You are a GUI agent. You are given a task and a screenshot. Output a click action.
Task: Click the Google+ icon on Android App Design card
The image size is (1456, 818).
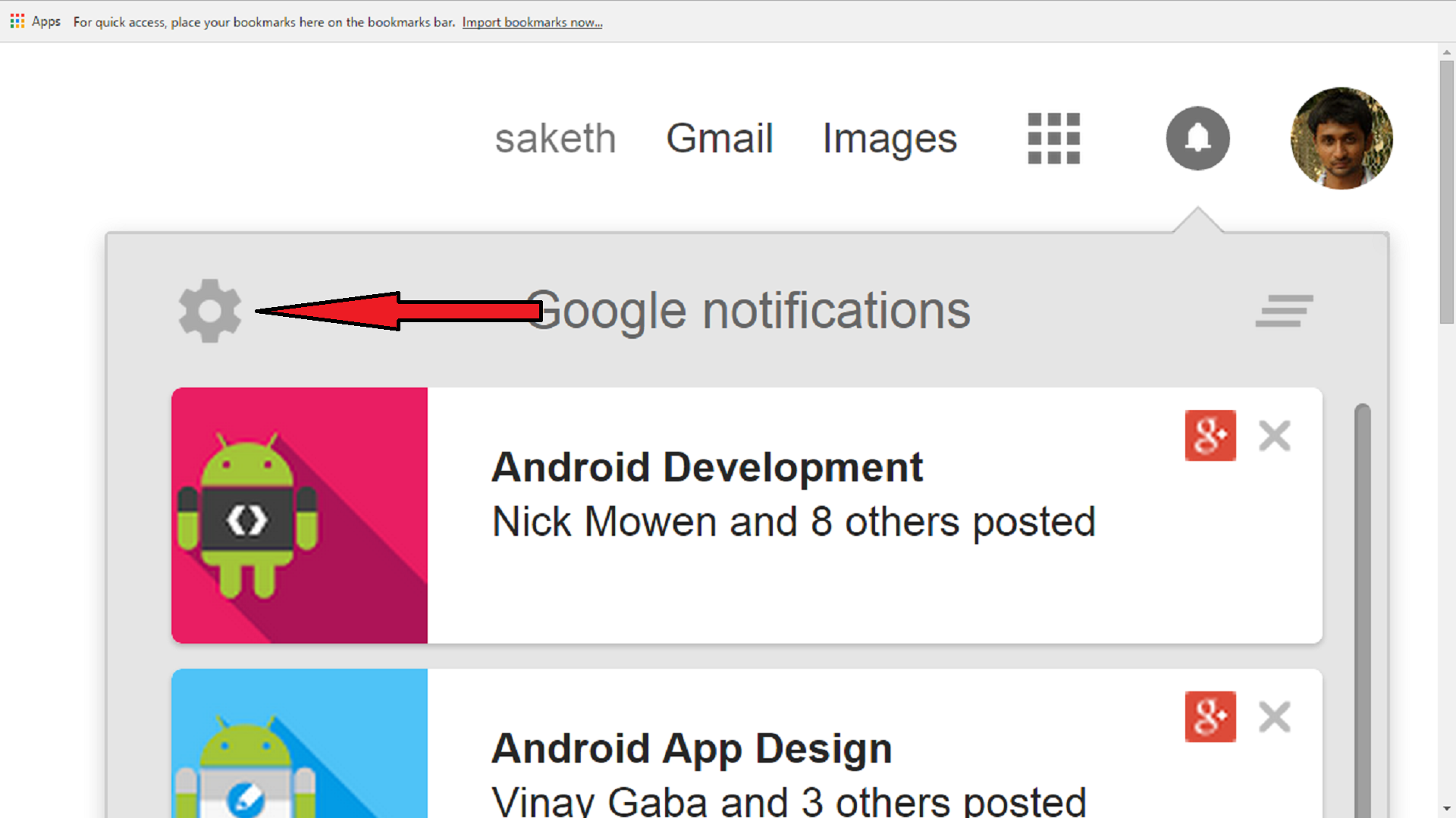1210,716
